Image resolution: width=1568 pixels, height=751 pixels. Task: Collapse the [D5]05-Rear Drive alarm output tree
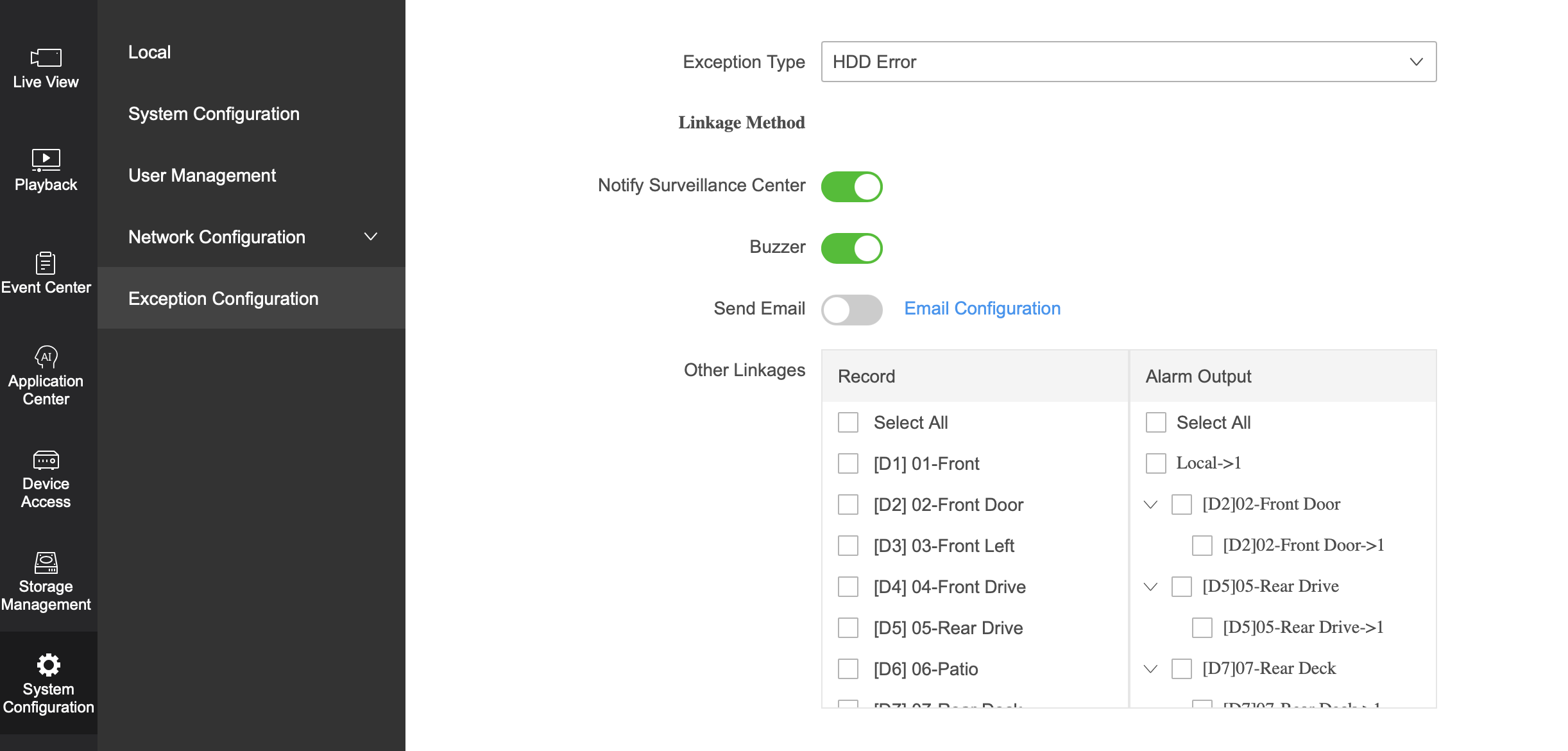pos(1150,587)
